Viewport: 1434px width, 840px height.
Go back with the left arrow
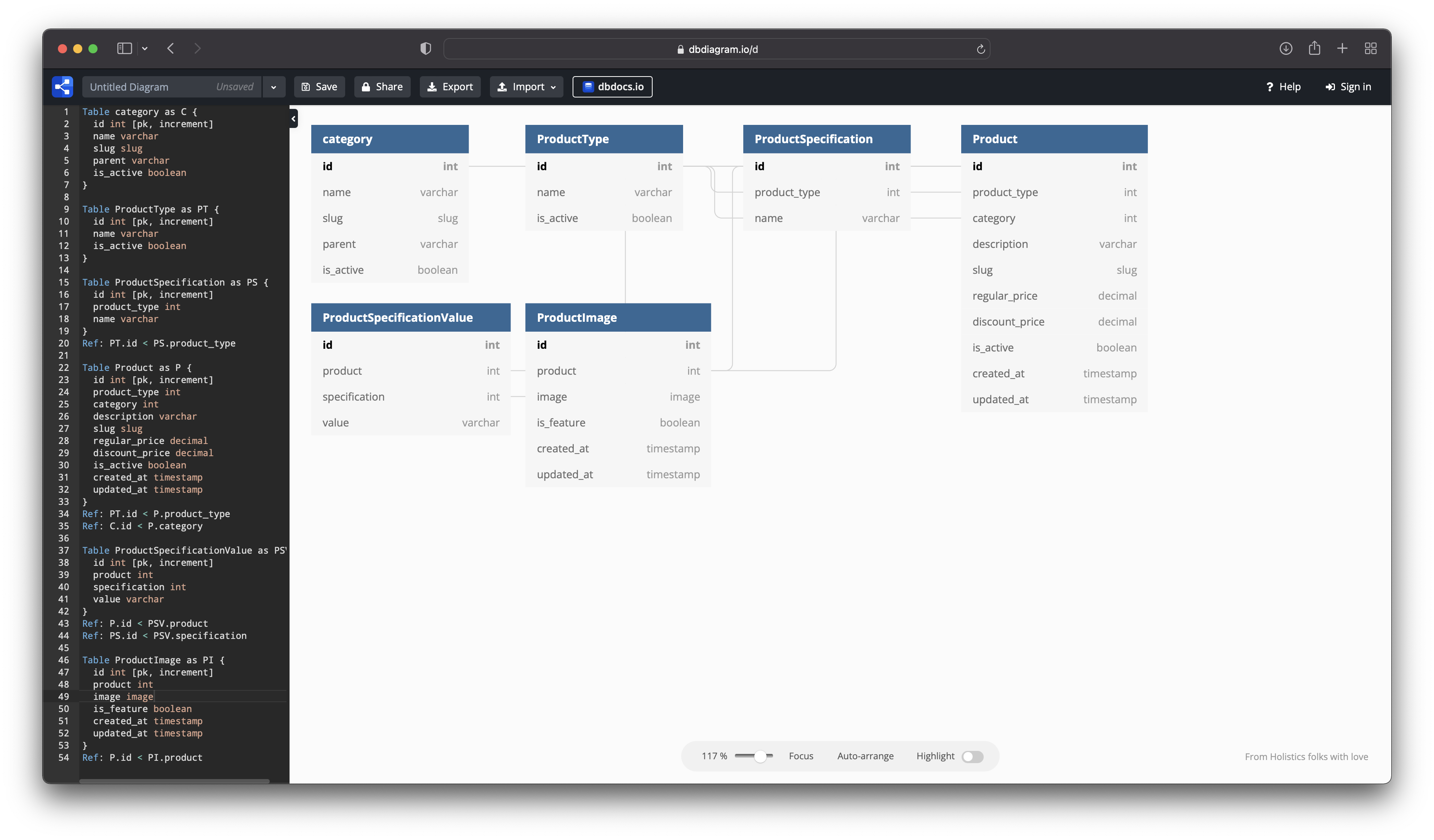[x=171, y=48]
